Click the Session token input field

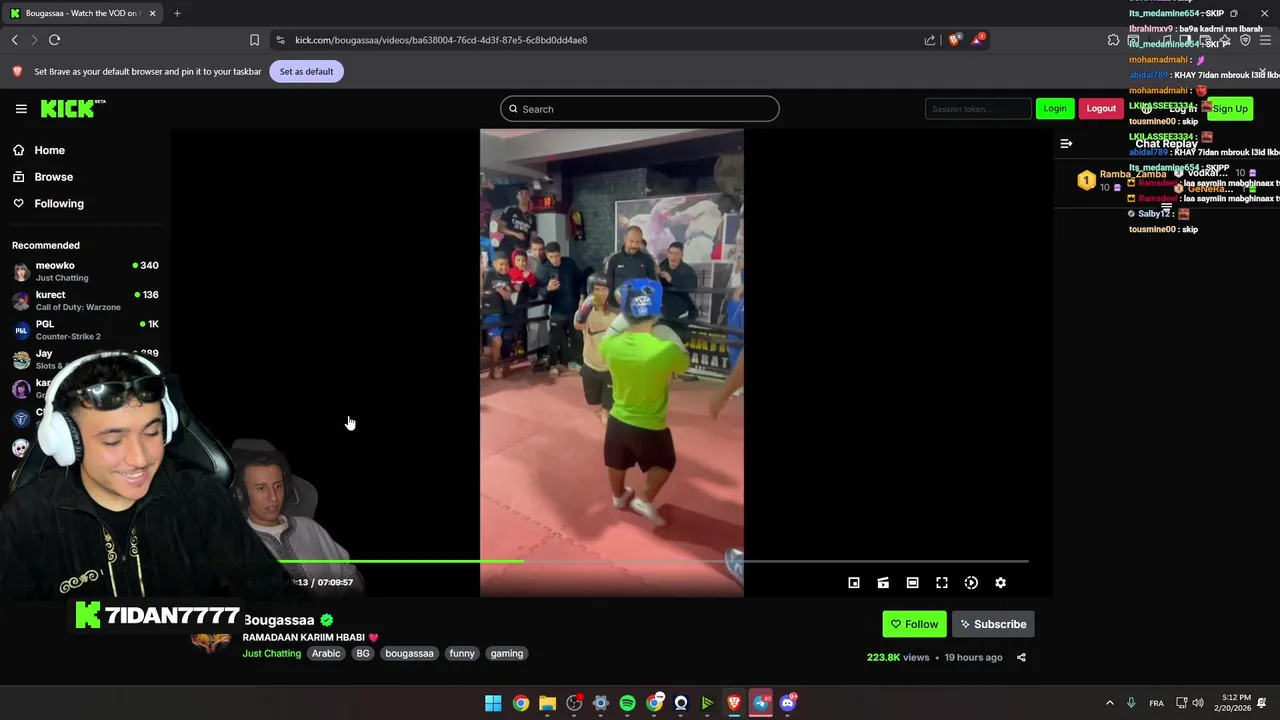(978, 109)
